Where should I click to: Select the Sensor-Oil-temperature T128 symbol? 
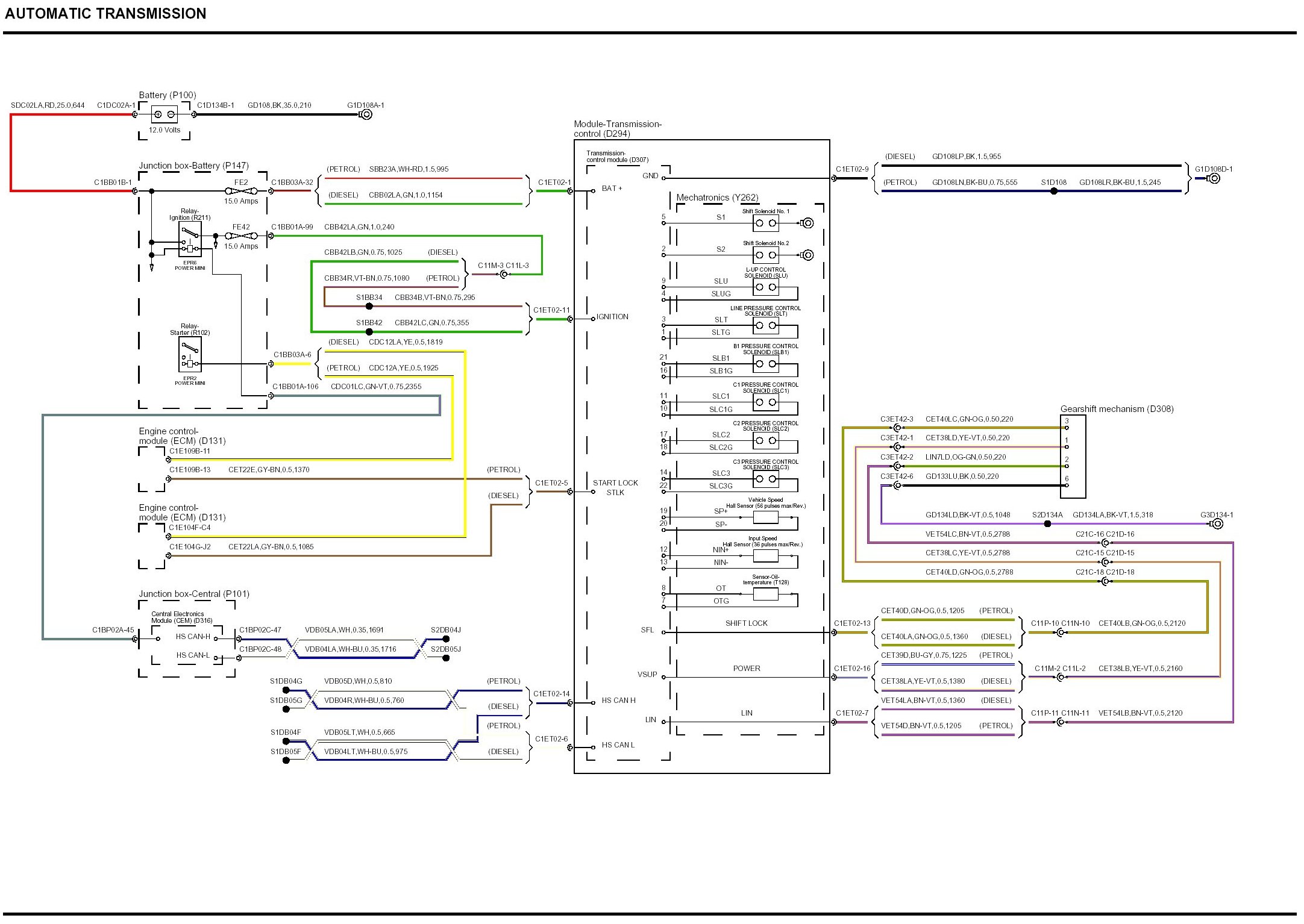[x=765, y=594]
